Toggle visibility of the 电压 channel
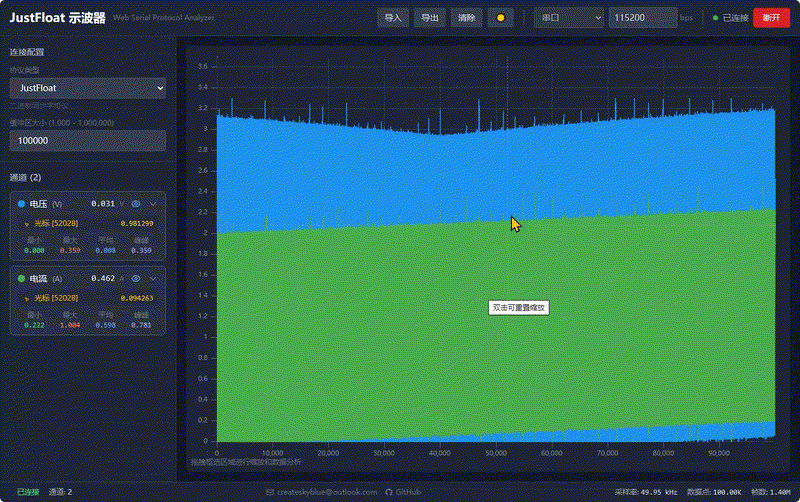This screenshot has height=502, width=800. click(x=136, y=203)
